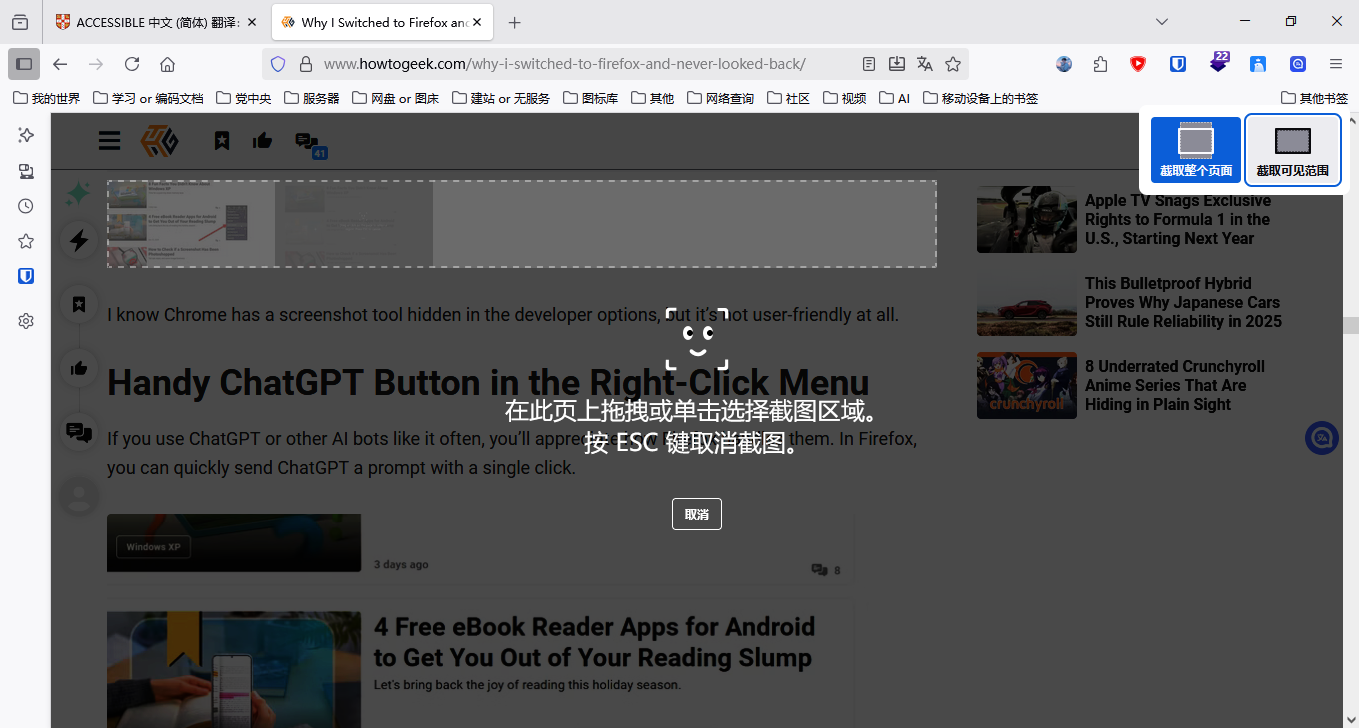Show browsing history in the sidebar
Image resolution: width=1359 pixels, height=728 pixels.
(26, 206)
